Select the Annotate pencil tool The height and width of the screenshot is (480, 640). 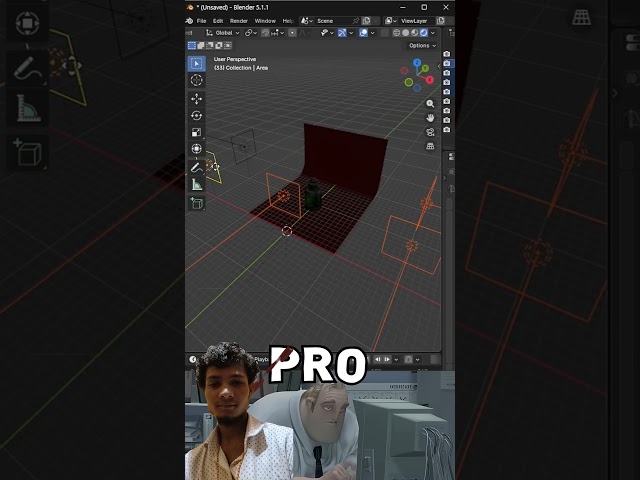pos(196,167)
